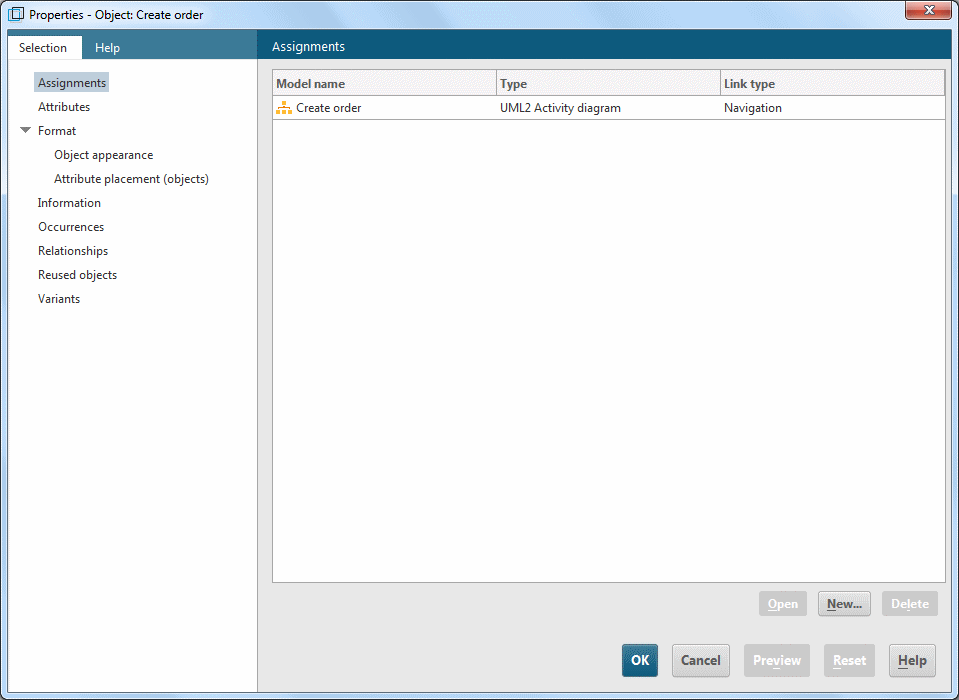Click the UML2 activity diagram model icon

coord(284,108)
